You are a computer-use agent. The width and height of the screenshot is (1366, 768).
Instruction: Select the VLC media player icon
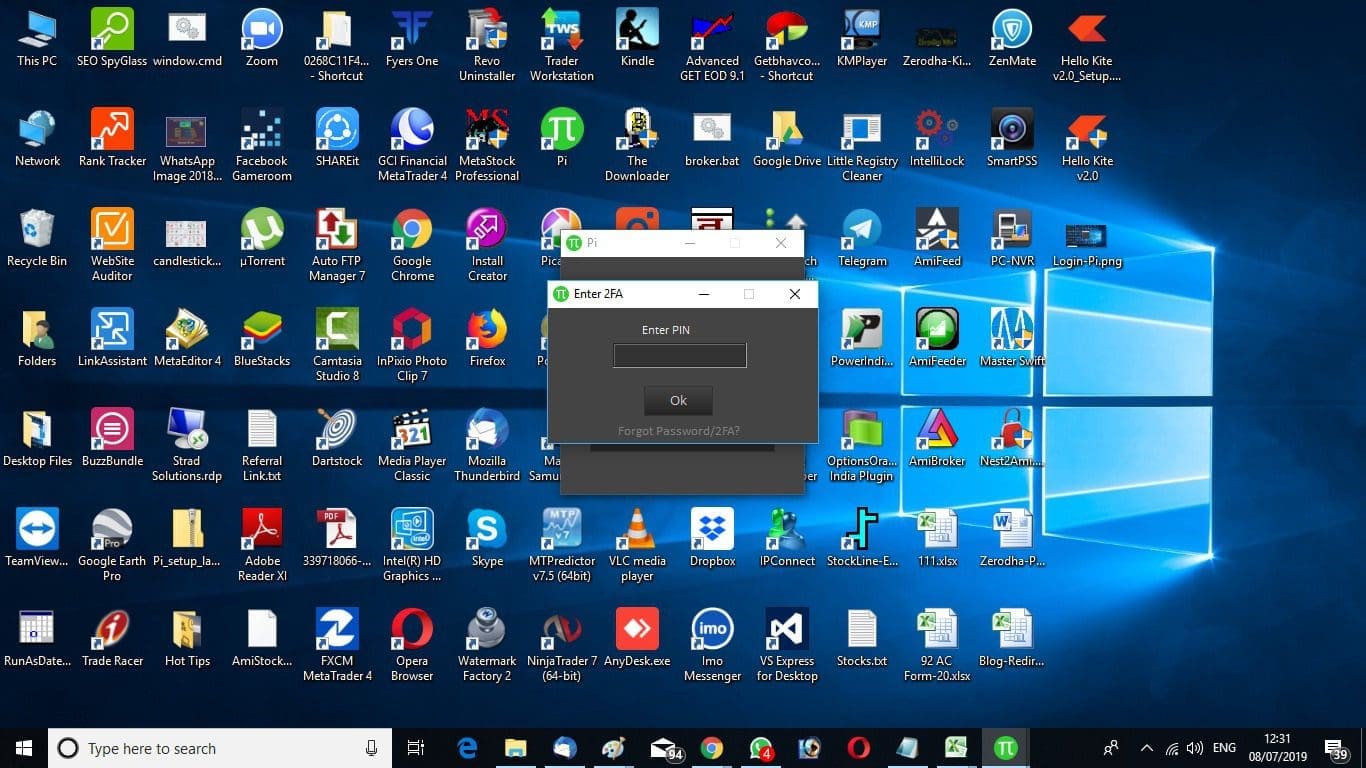pyautogui.click(x=637, y=545)
